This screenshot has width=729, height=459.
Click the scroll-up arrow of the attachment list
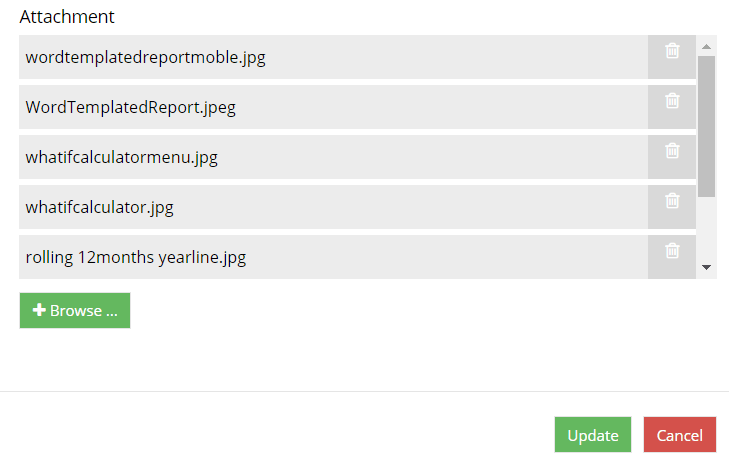[706, 47]
